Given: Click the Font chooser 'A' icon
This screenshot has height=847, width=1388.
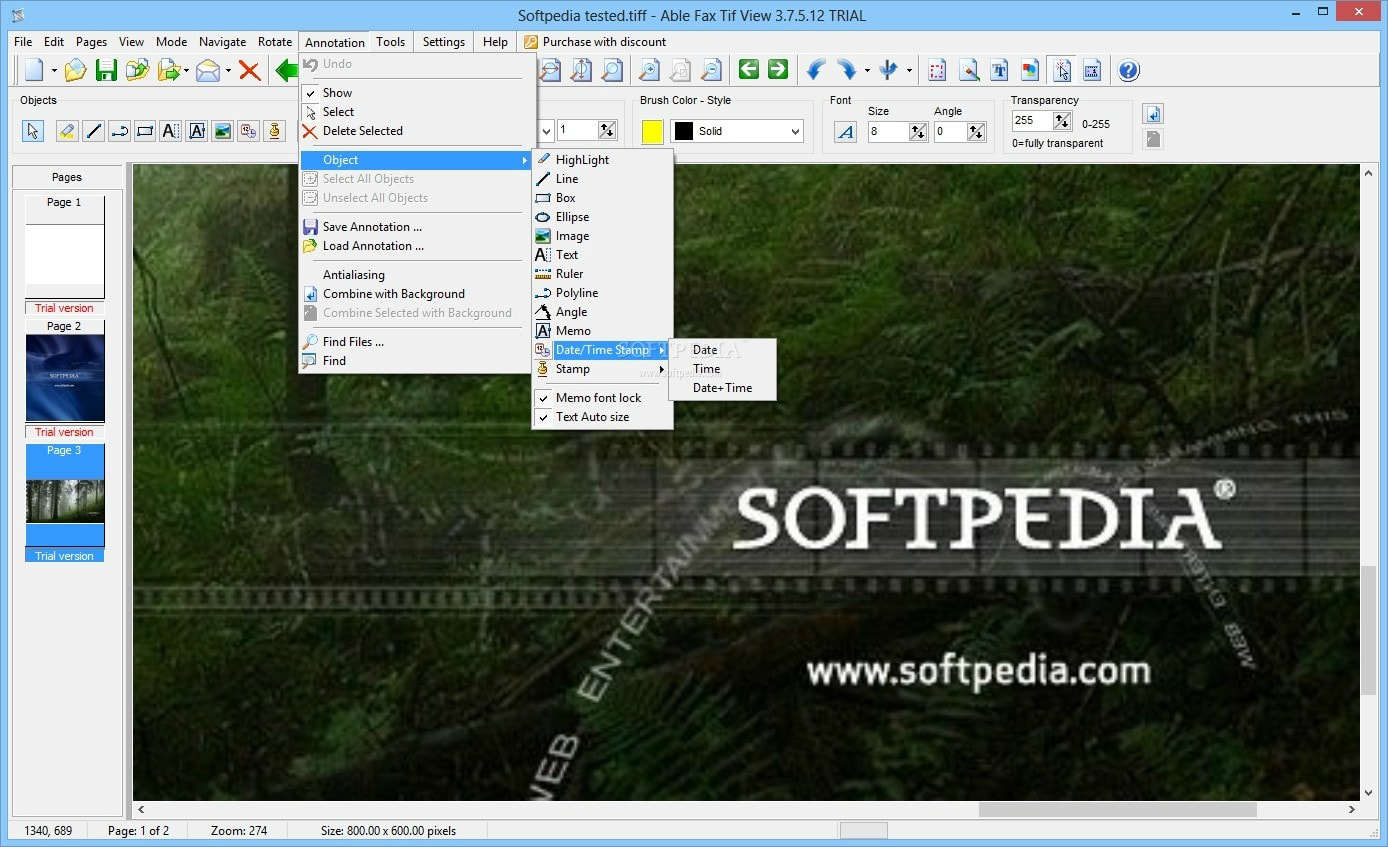Looking at the screenshot, I should [845, 131].
